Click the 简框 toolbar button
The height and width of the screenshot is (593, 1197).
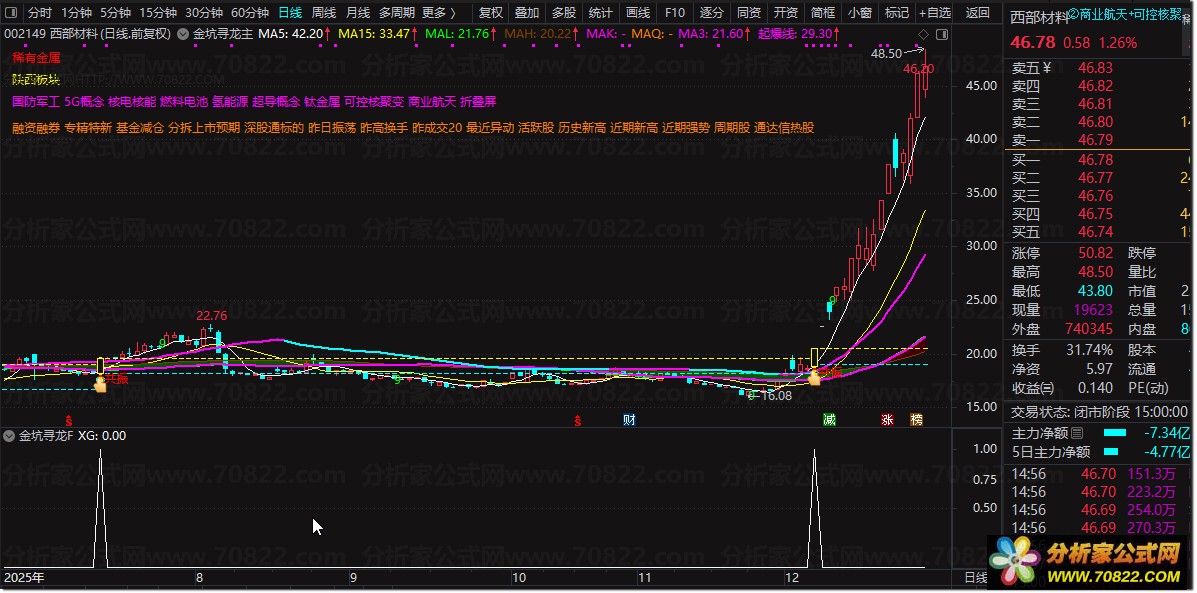(823, 12)
